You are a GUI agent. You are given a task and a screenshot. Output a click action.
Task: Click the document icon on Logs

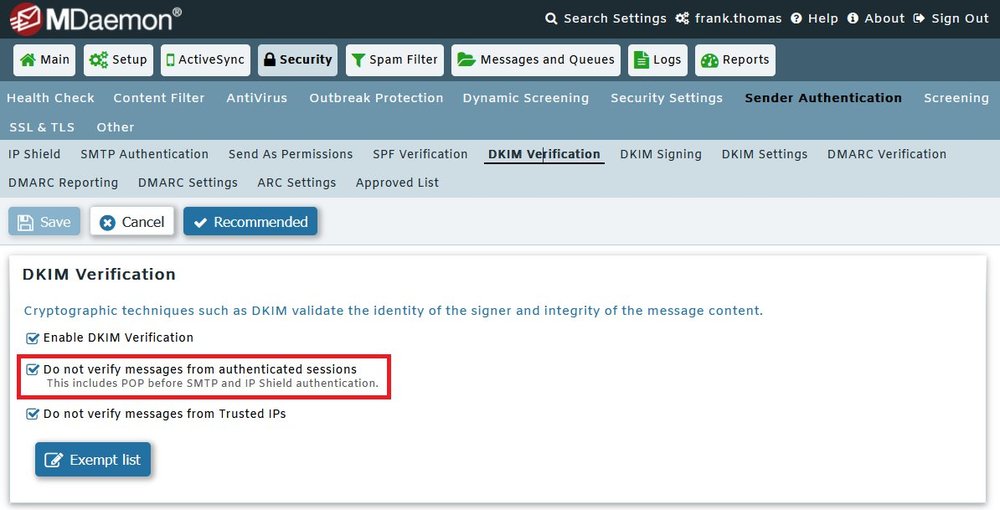(641, 60)
